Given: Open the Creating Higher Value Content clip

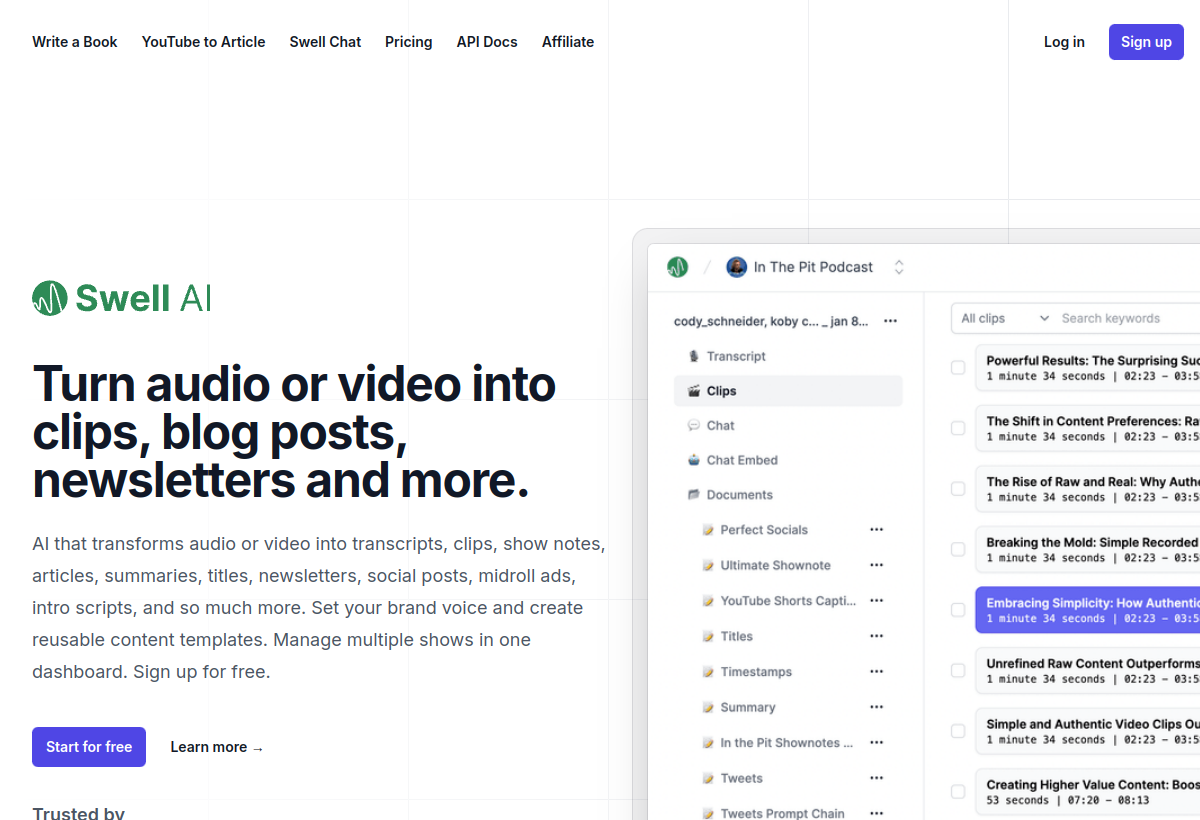Looking at the screenshot, I should coord(1087,792).
